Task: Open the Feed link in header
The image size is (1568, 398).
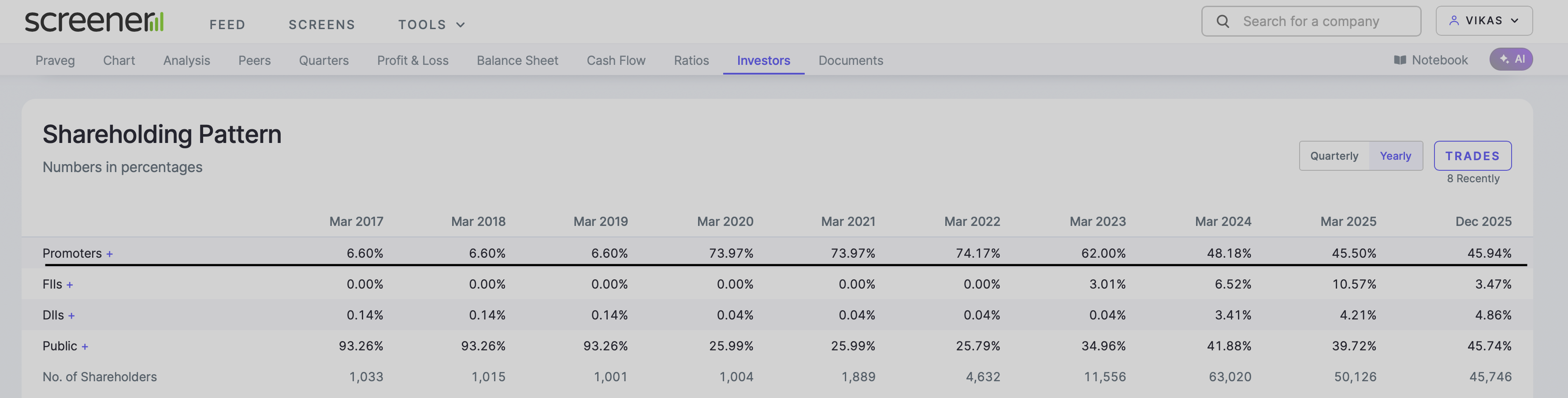Action: tap(227, 24)
